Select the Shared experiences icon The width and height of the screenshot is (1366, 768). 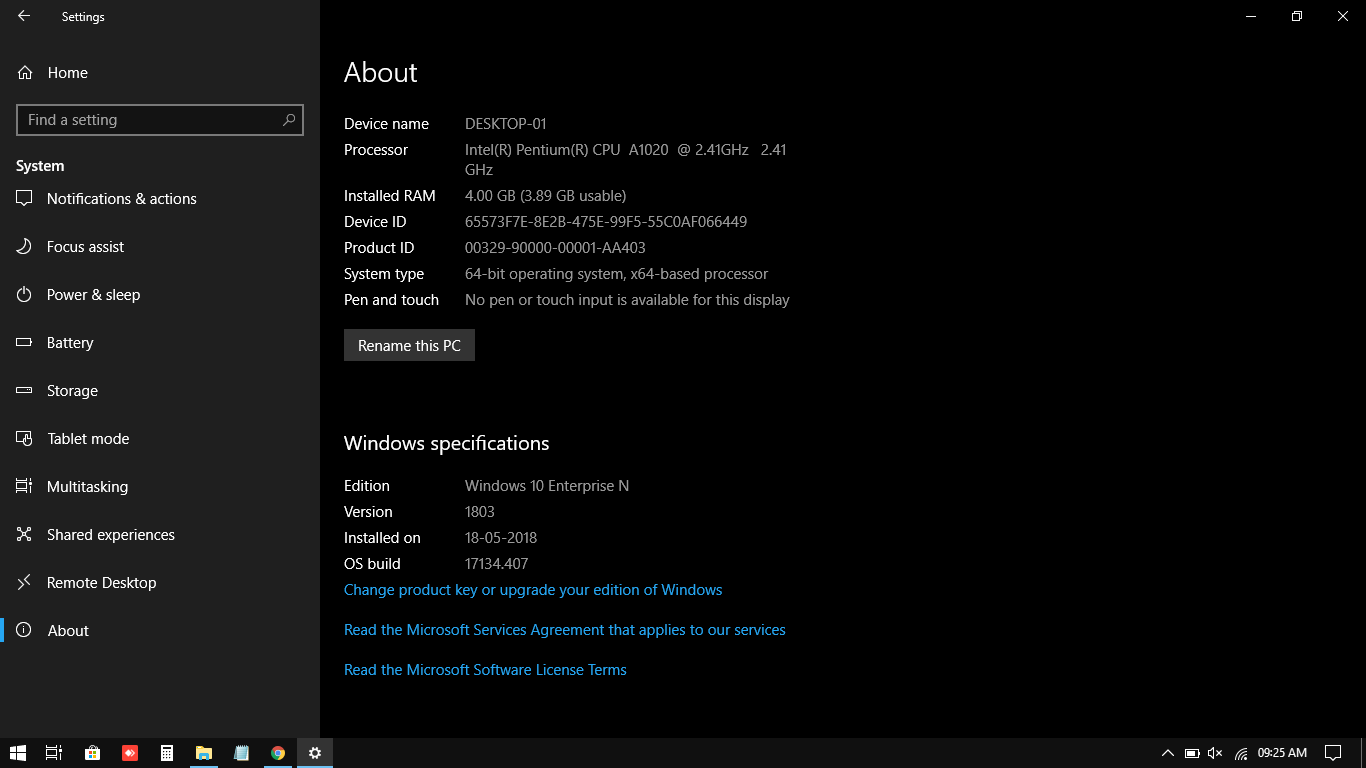(25, 535)
